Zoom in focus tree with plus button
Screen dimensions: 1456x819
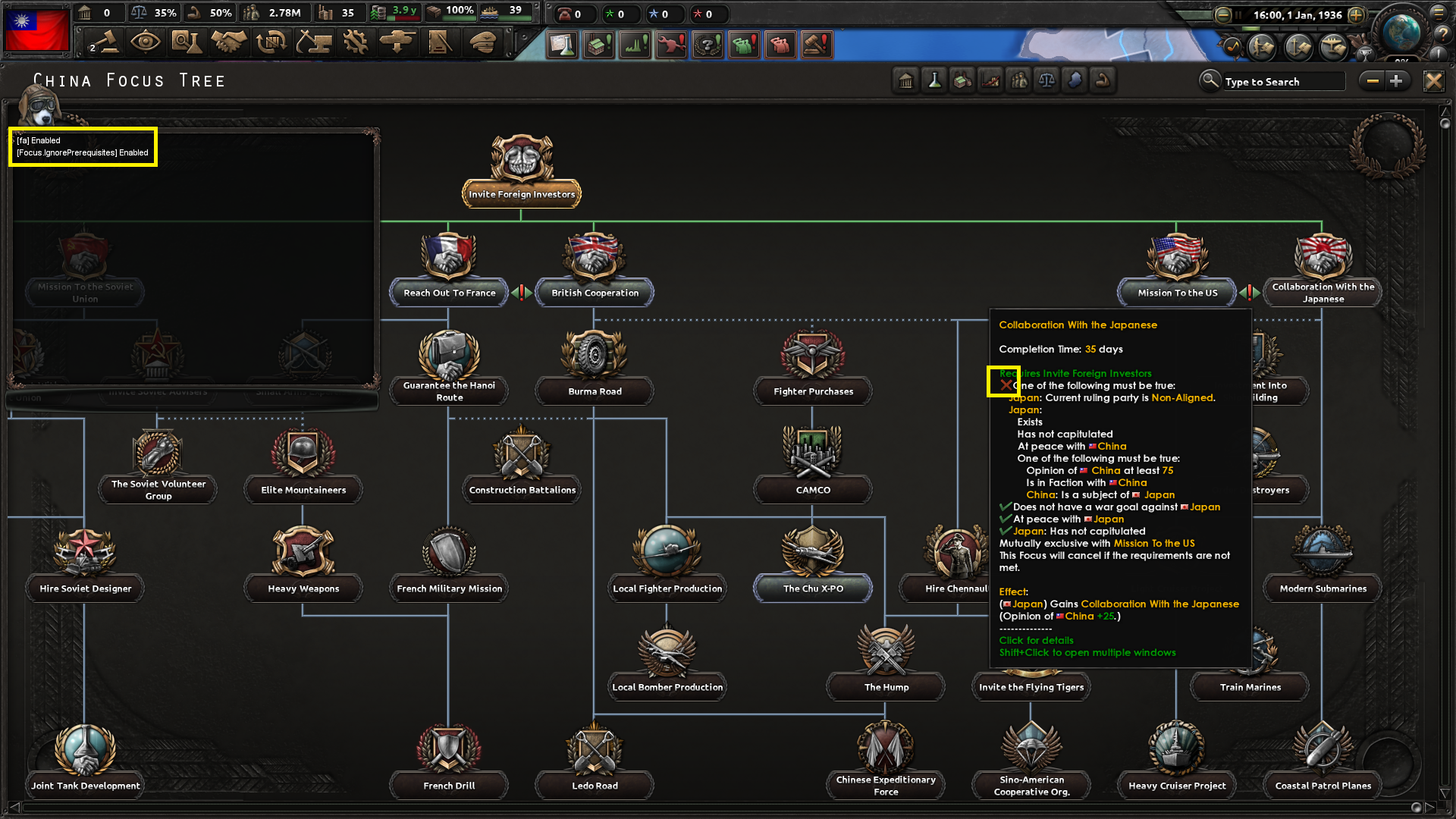tap(1397, 81)
